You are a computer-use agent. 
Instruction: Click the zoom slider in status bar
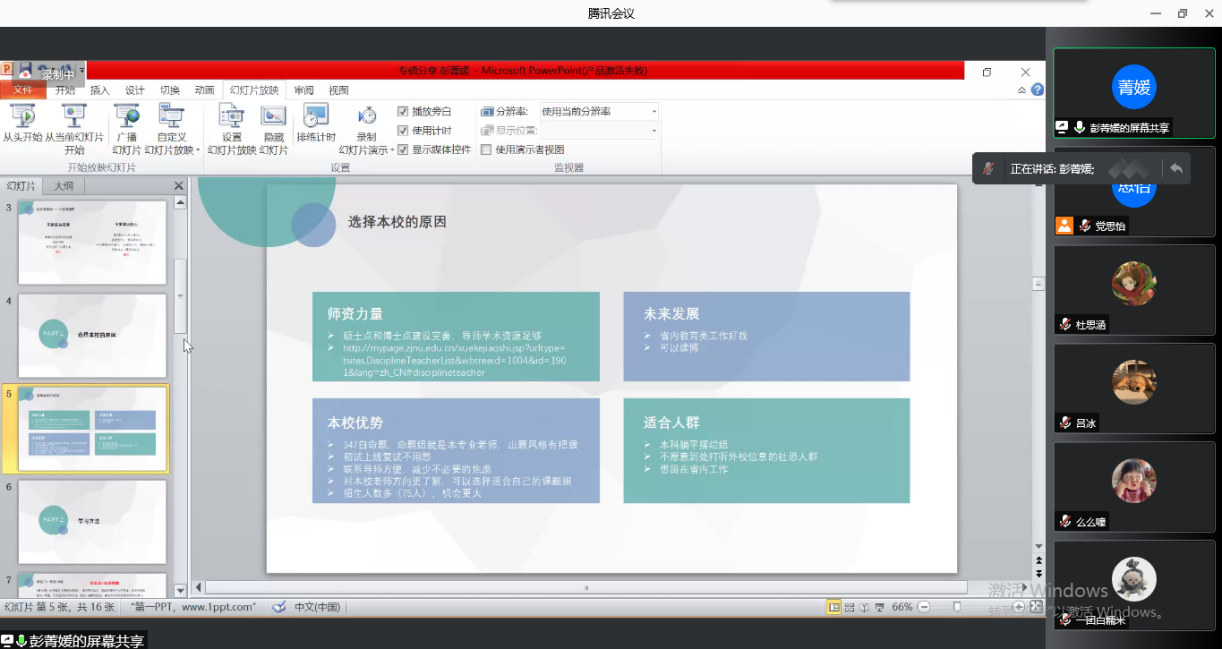pos(957,607)
